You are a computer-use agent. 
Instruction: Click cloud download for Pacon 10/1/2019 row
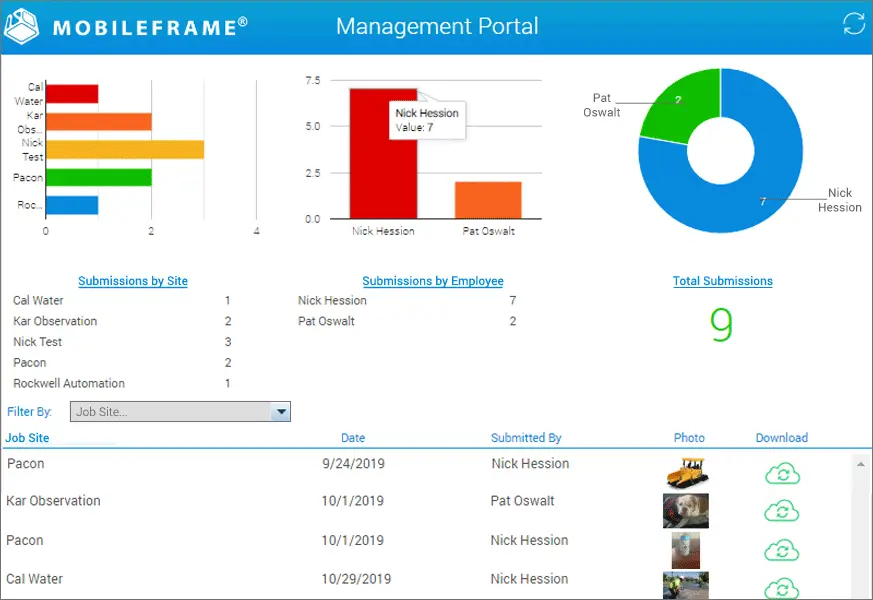pyautogui.click(x=782, y=550)
